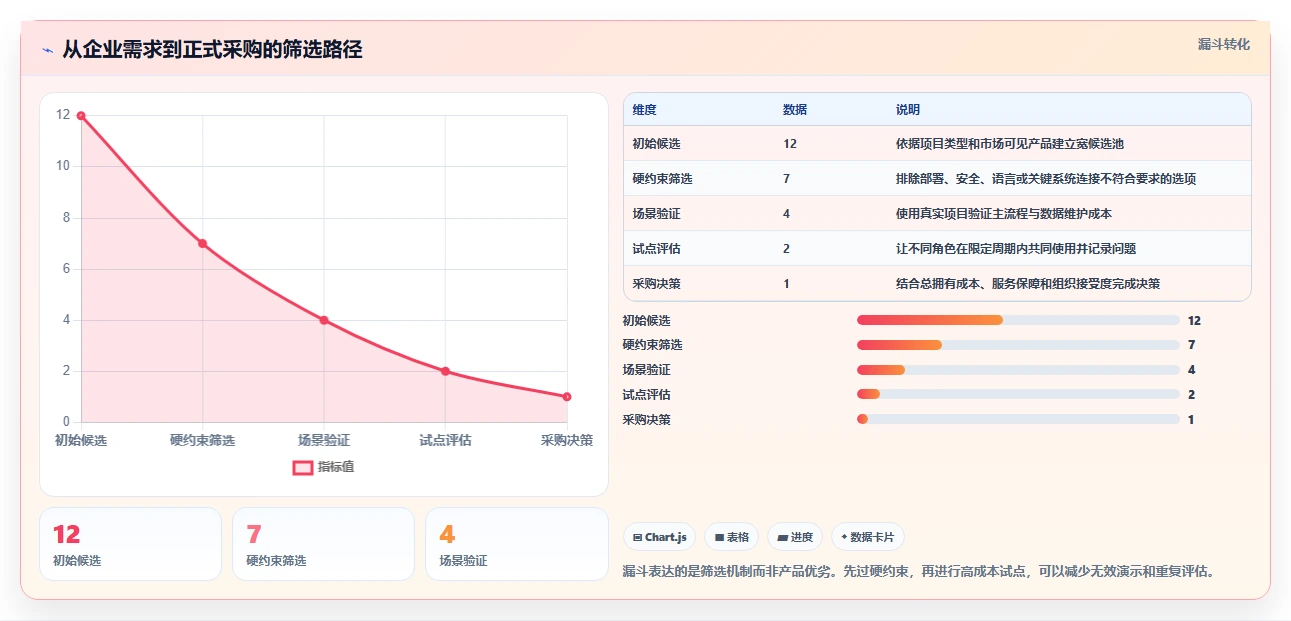This screenshot has width=1291, height=621.
Task: Open the stat card showing 4 场景验证
Action: [516, 544]
